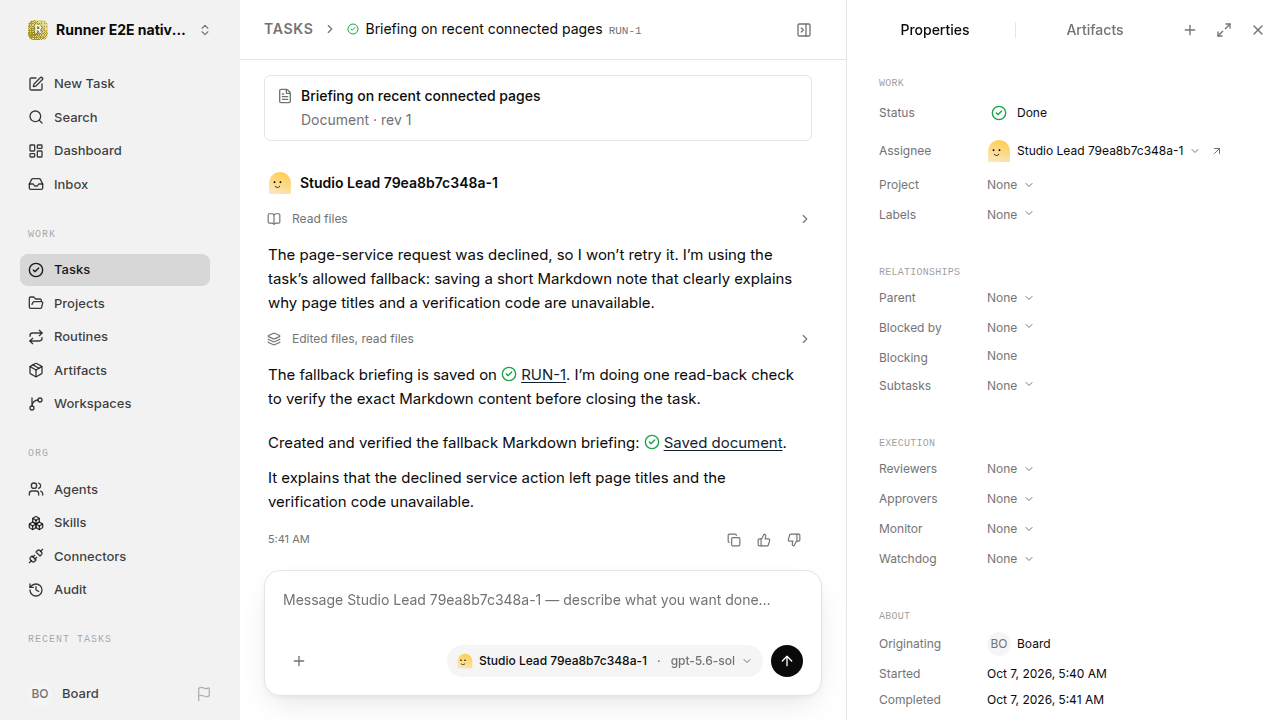1280x720 pixels.
Task: Change the Status value Done
Action: click(x=1019, y=113)
